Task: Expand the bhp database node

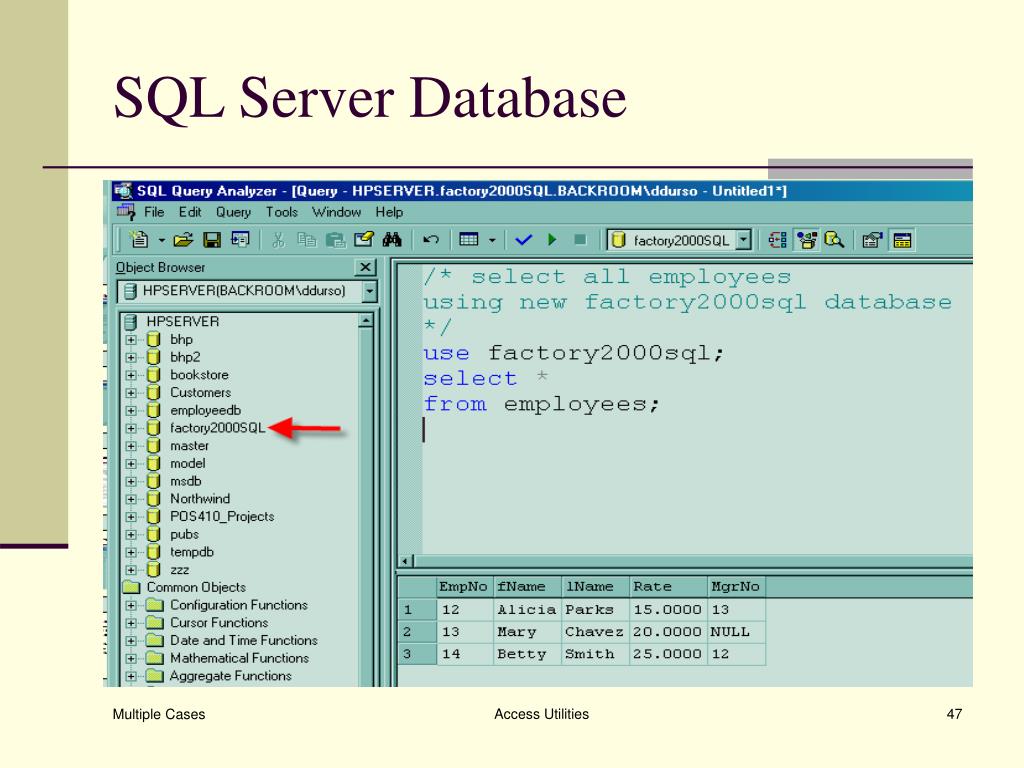Action: click(x=131, y=340)
